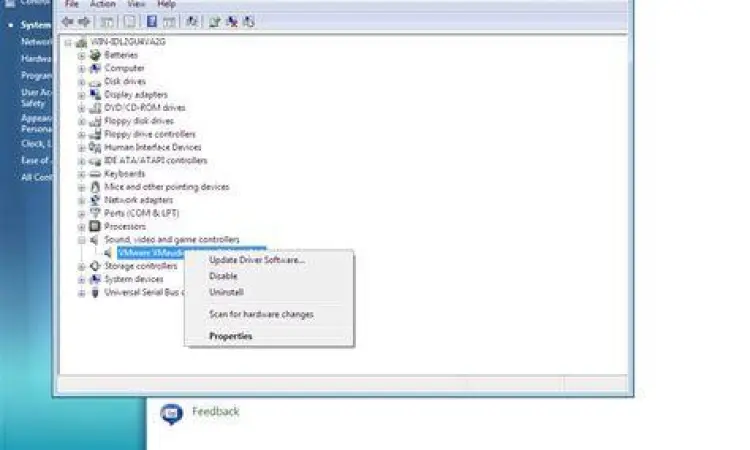Screen dimensions: 750x450
Task: Open the Action menu
Action: tap(103, 4)
